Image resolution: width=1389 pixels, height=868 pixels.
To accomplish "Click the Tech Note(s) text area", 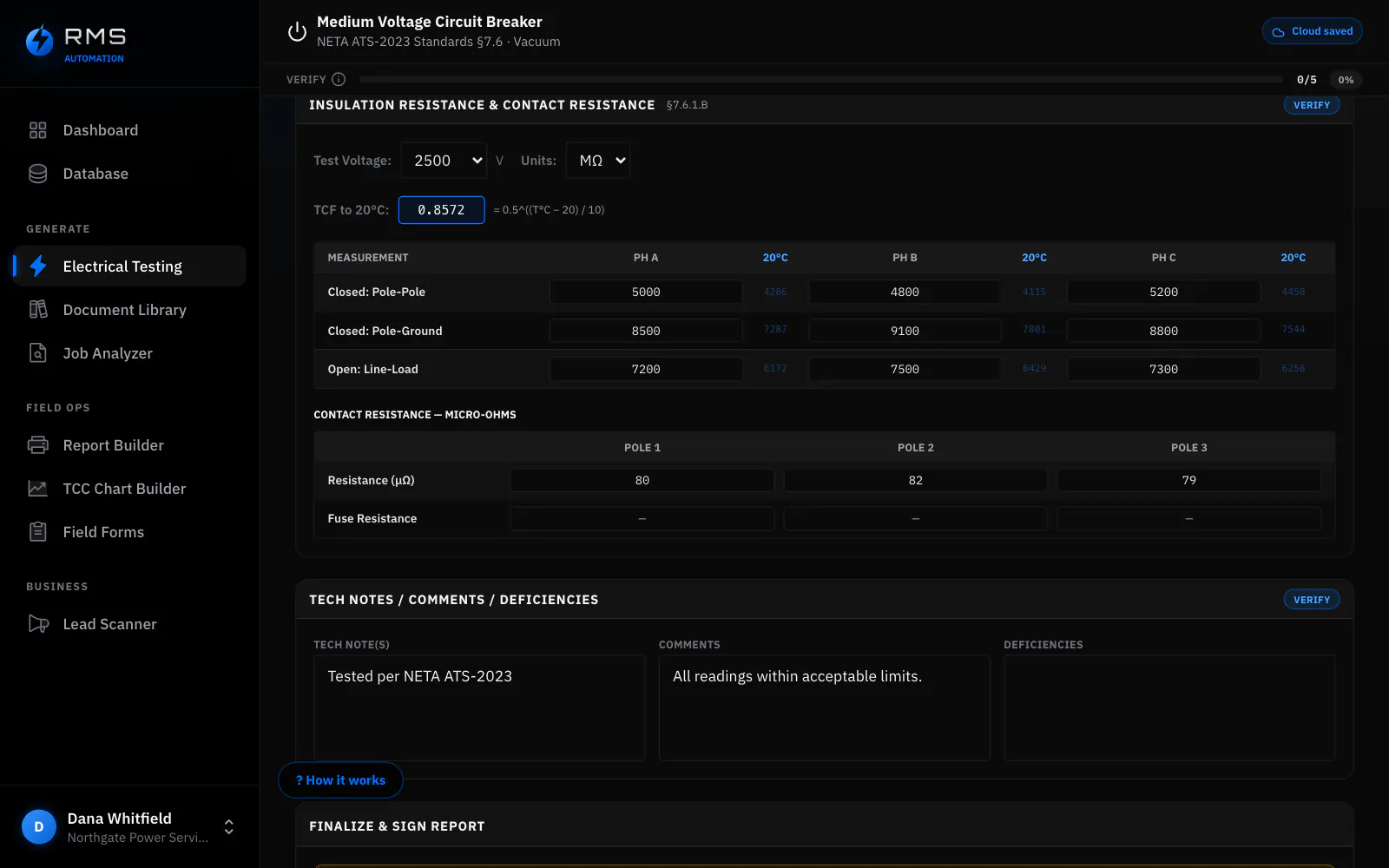I will tap(479, 707).
